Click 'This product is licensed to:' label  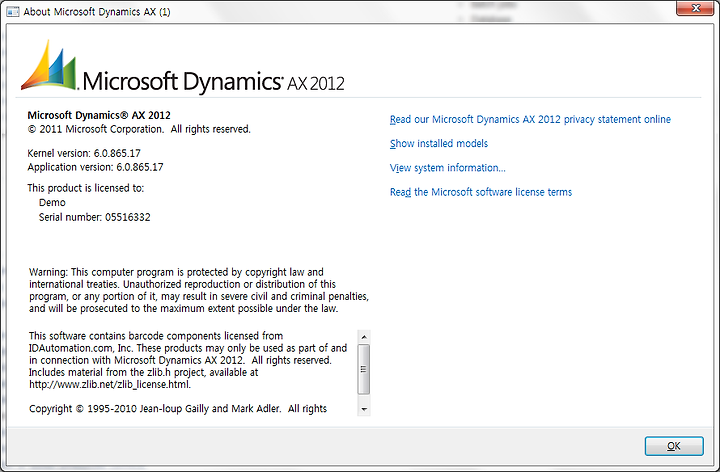[85, 188]
